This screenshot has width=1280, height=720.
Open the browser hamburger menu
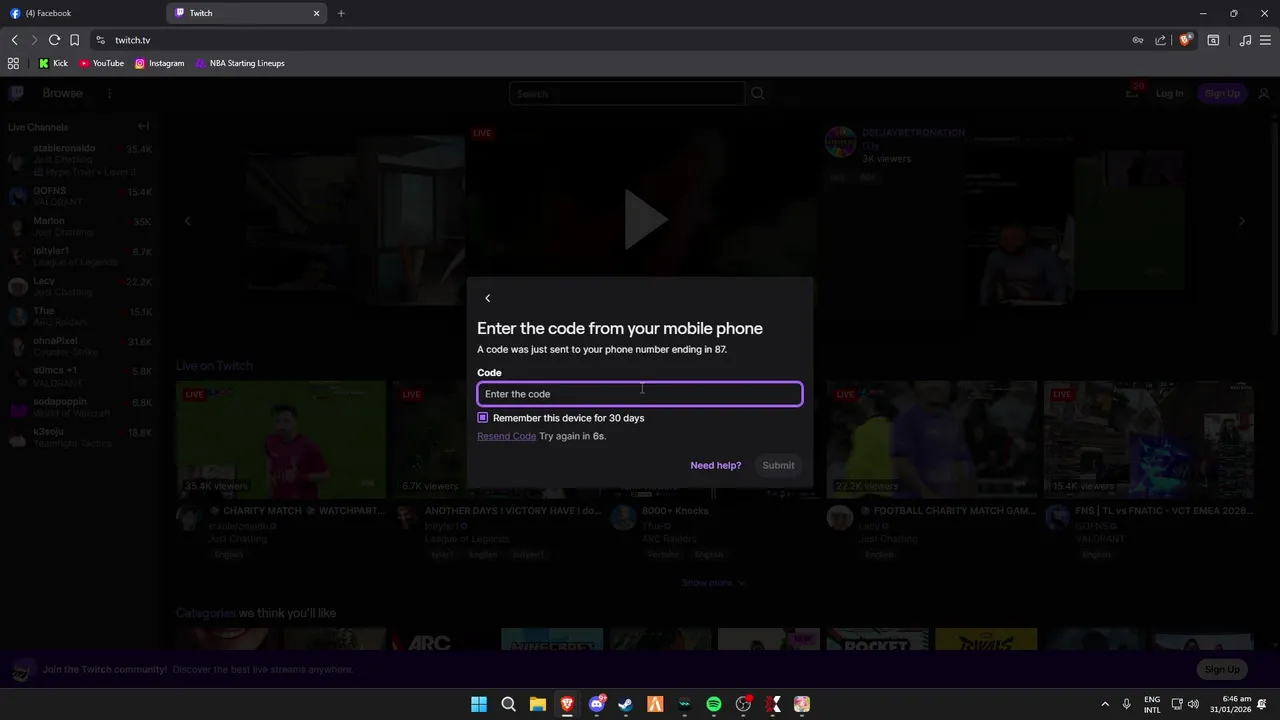(x=1266, y=40)
